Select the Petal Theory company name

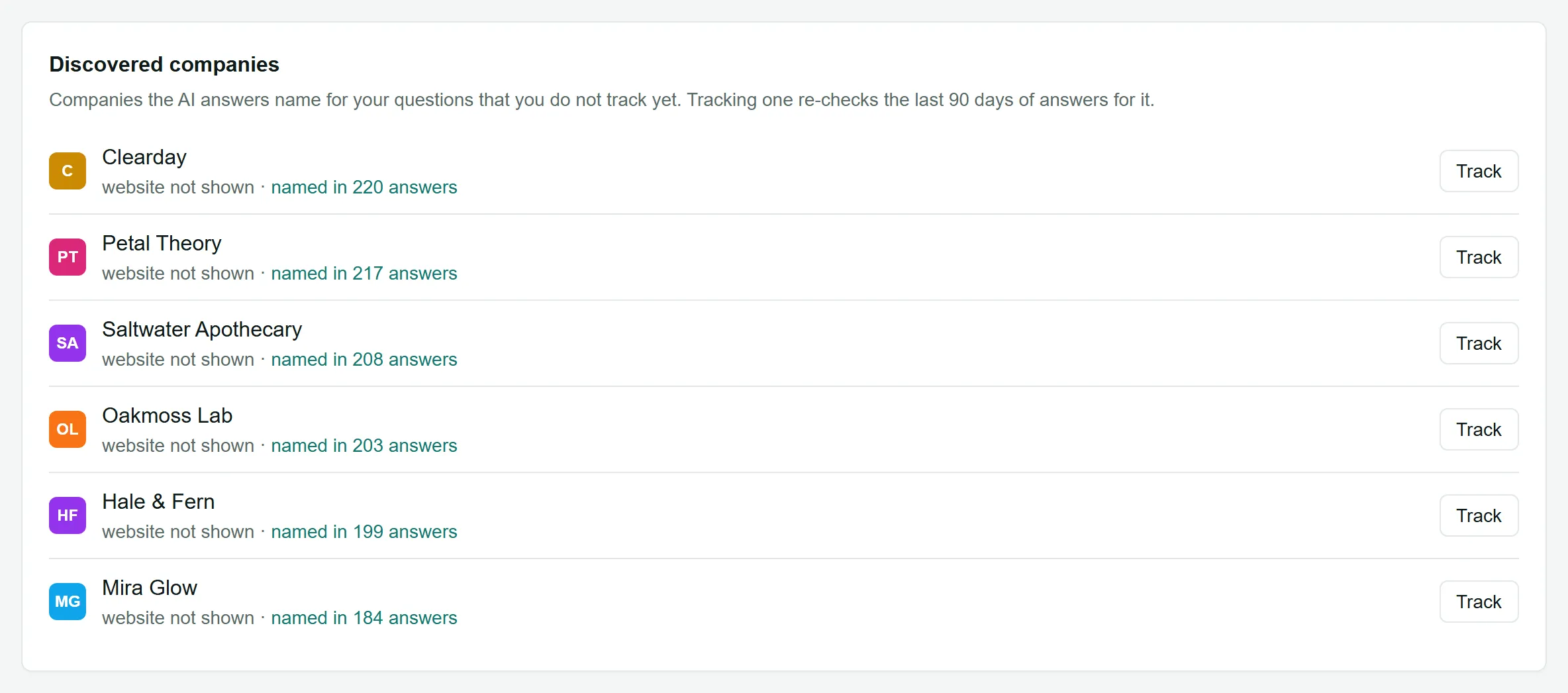(x=162, y=244)
